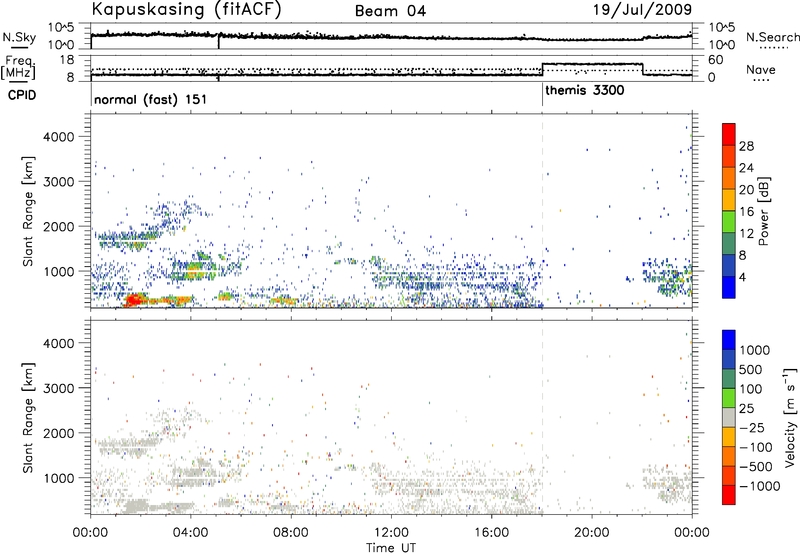The width and height of the screenshot is (800, 554).
Task: Click the dashed 18:00 marker in power panel
Action: [x=542, y=211]
